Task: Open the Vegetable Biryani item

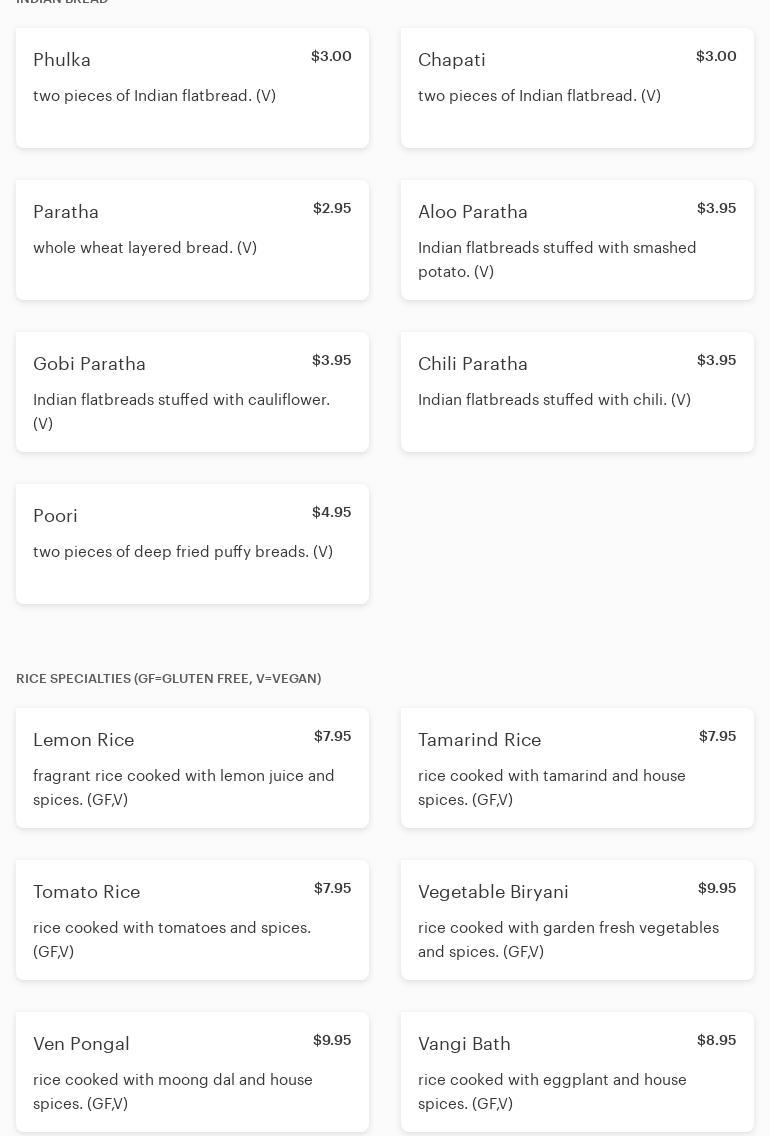Action: [x=577, y=920]
